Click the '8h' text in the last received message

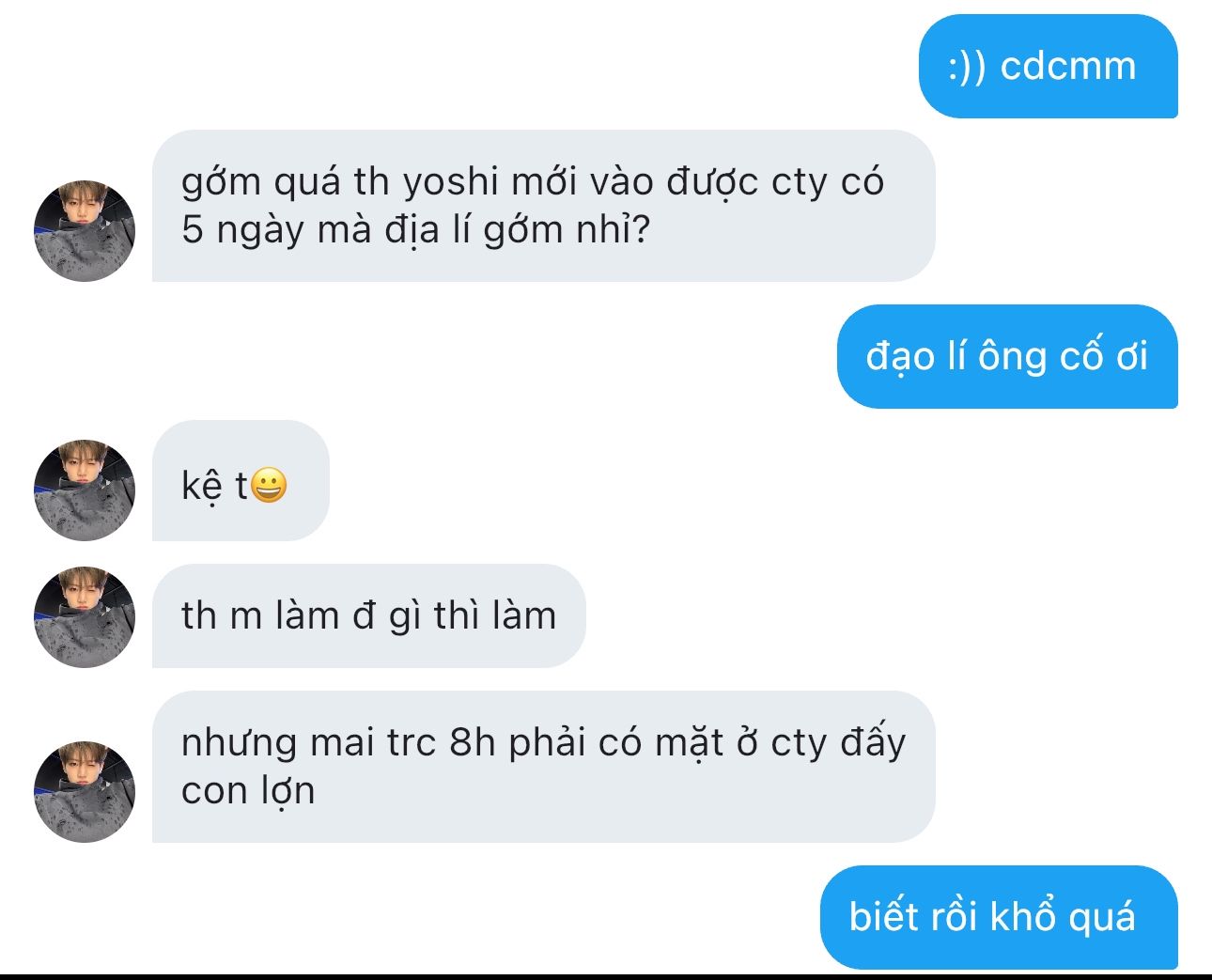point(473,742)
